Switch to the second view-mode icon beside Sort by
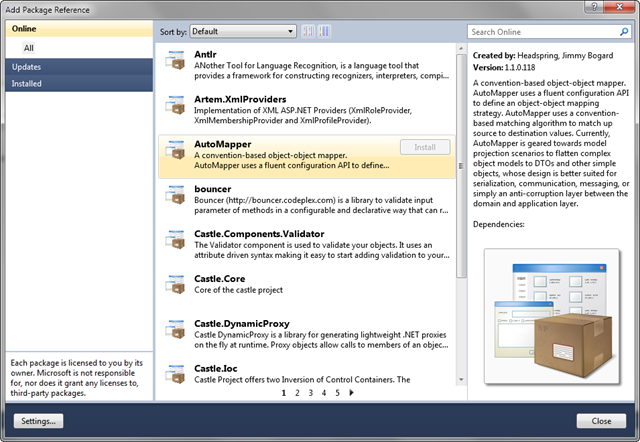Viewport: 640px width, 442px height. pyautogui.click(x=324, y=31)
